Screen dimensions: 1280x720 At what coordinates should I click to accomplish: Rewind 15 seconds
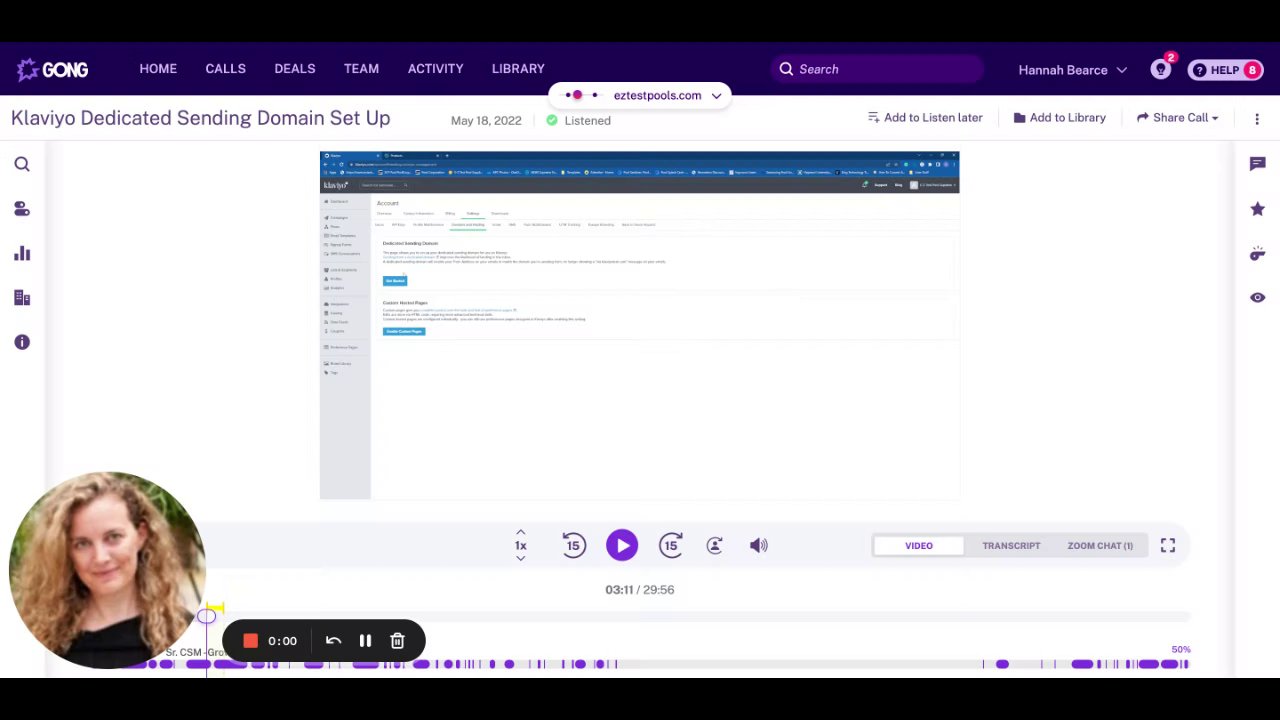tap(573, 545)
